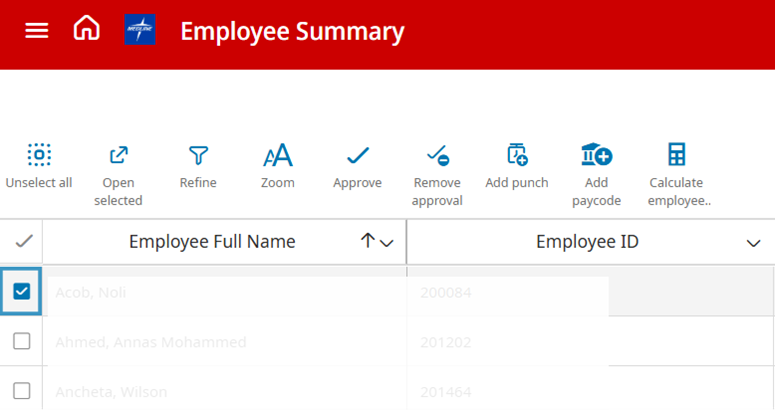Toggle sort arrow on Employee Full Name
Image resolution: width=775 pixels, height=410 pixels.
368,241
